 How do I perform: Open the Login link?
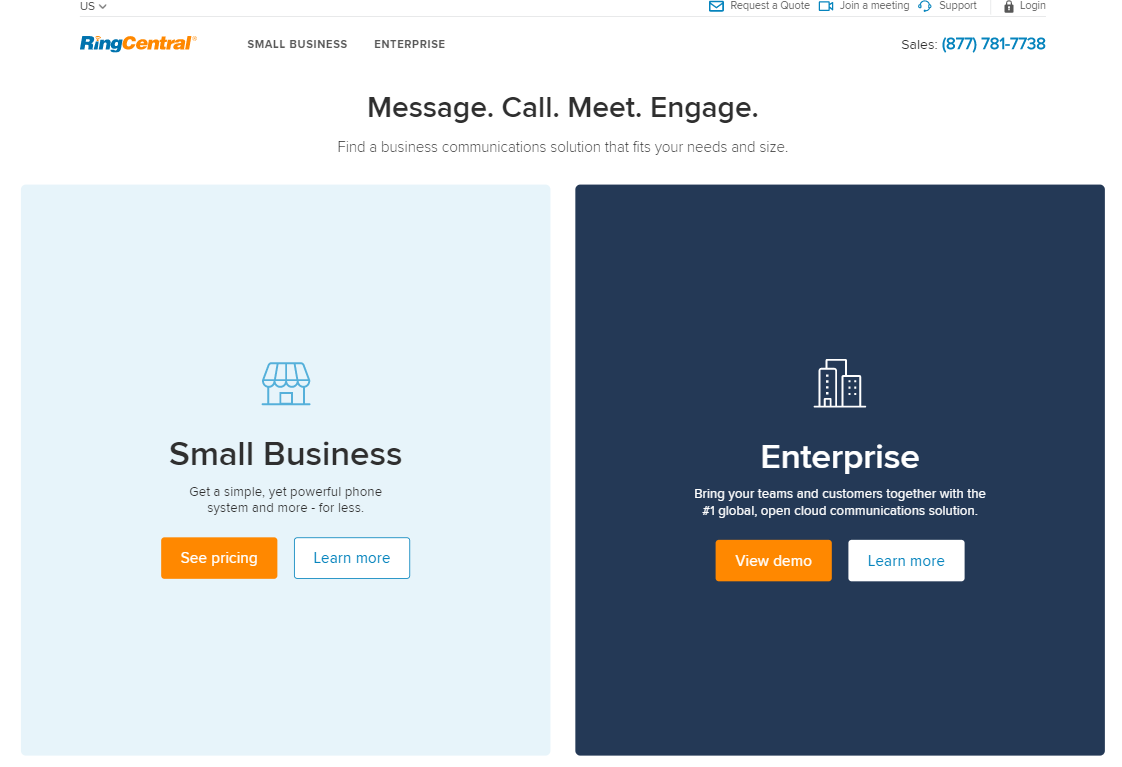click(1032, 6)
